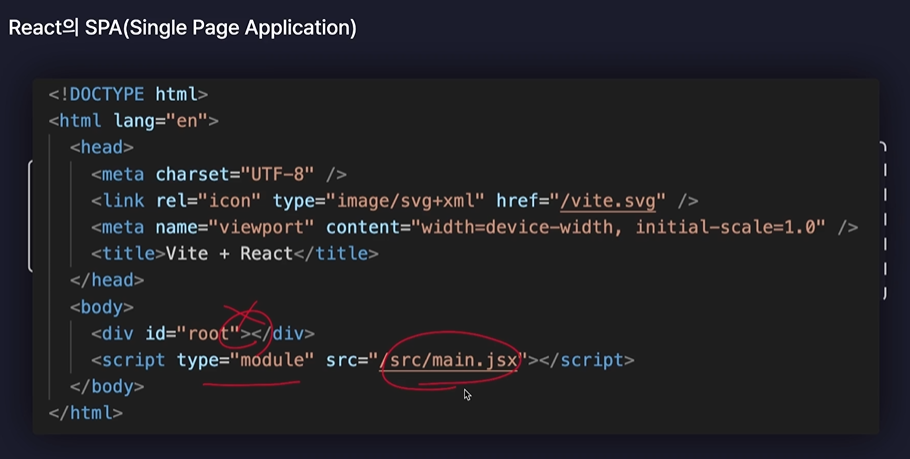Click the "React의 SPA(Single Page Application)" heading
This screenshot has width=910, height=459.
tap(183, 27)
